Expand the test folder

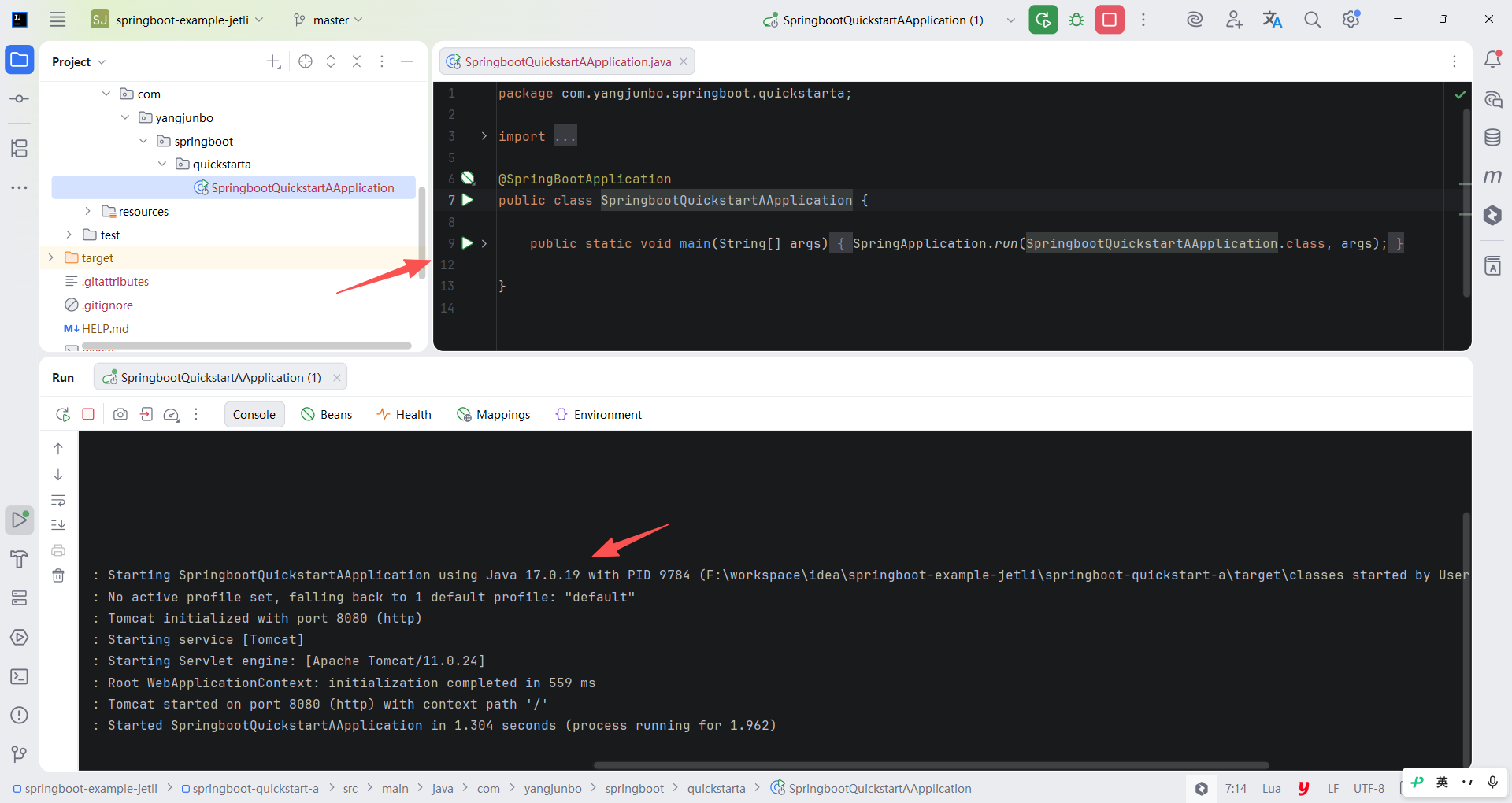pyautogui.click(x=69, y=235)
